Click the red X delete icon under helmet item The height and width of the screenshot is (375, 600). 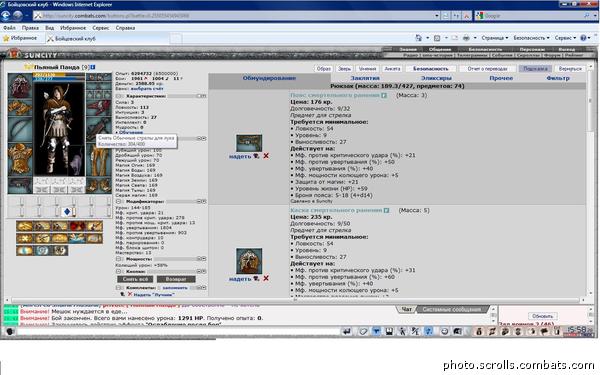[x=266, y=278]
